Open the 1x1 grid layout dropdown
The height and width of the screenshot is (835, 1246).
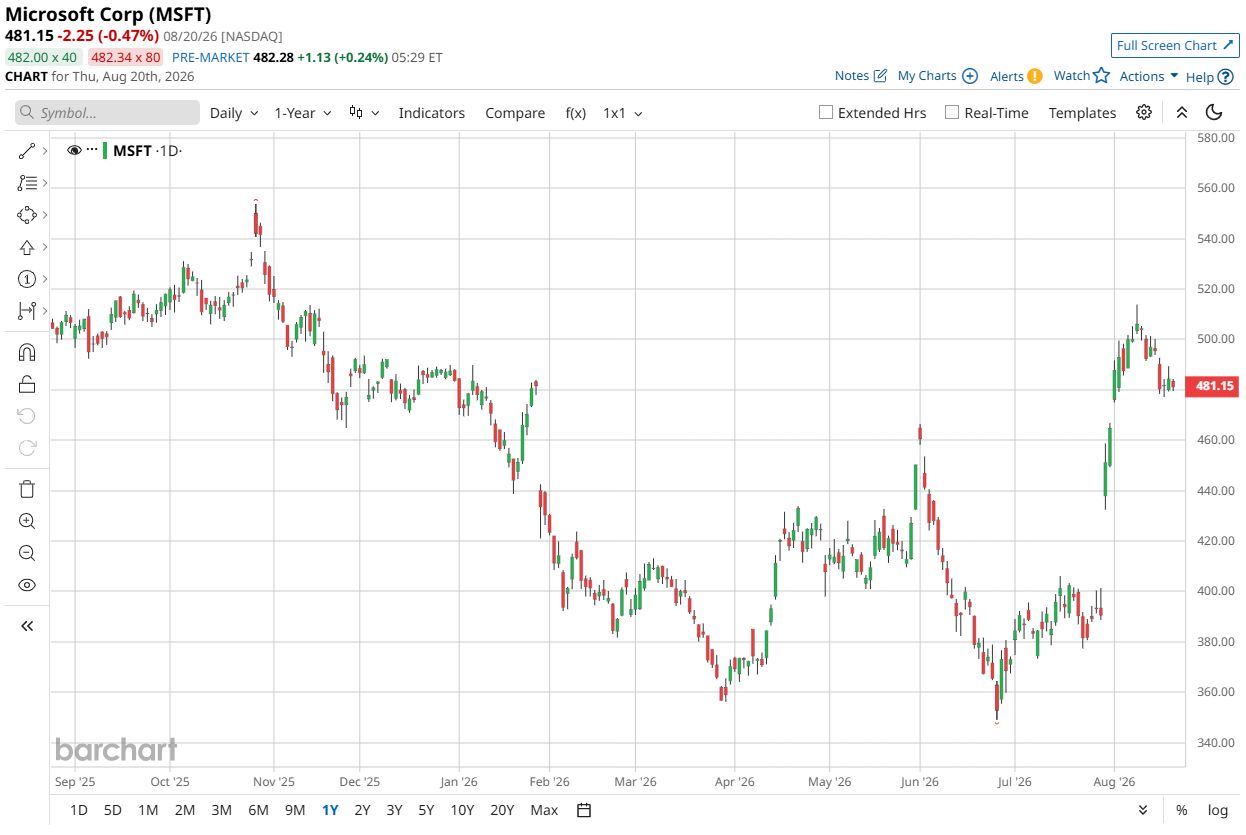pyautogui.click(x=622, y=113)
